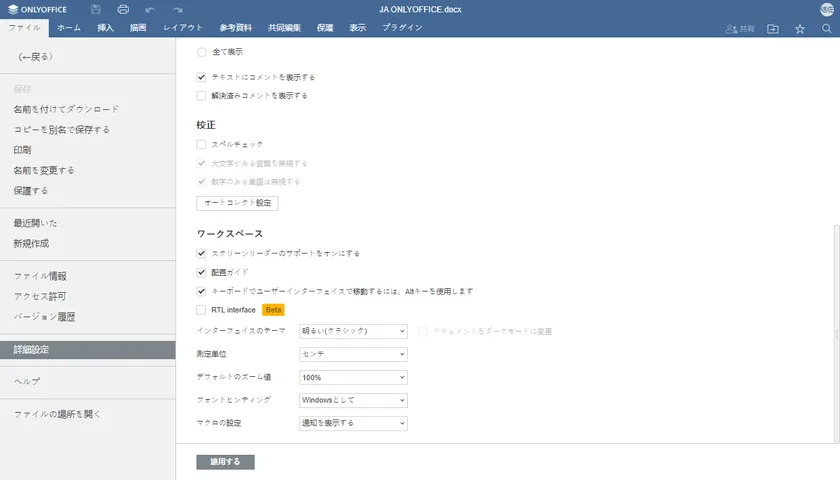Image resolution: width=840 pixels, height=480 pixels.
Task: Open the 名前を付けてダウンロード menu item
Action: pyautogui.click(x=66, y=109)
